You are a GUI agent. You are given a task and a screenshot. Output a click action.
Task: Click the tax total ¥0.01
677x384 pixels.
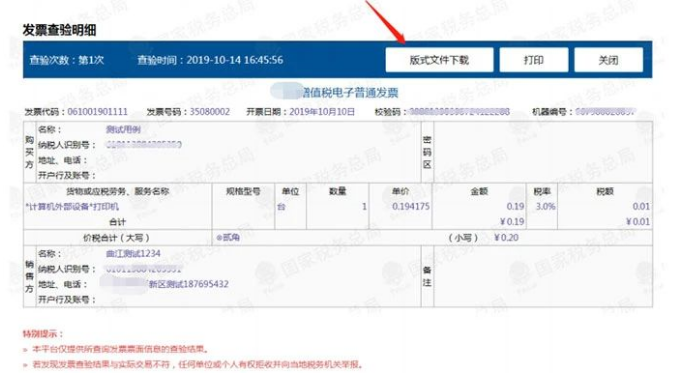(638, 222)
